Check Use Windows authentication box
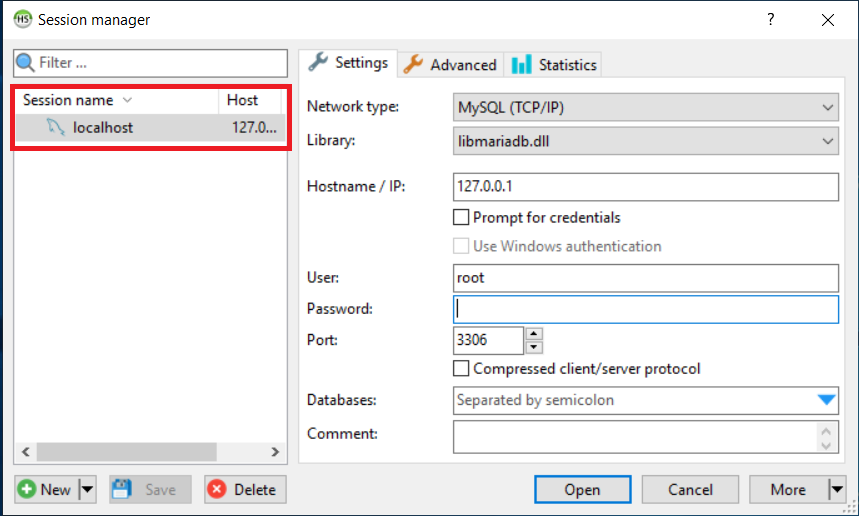Screen dimensions: 859x516 pos(461,246)
